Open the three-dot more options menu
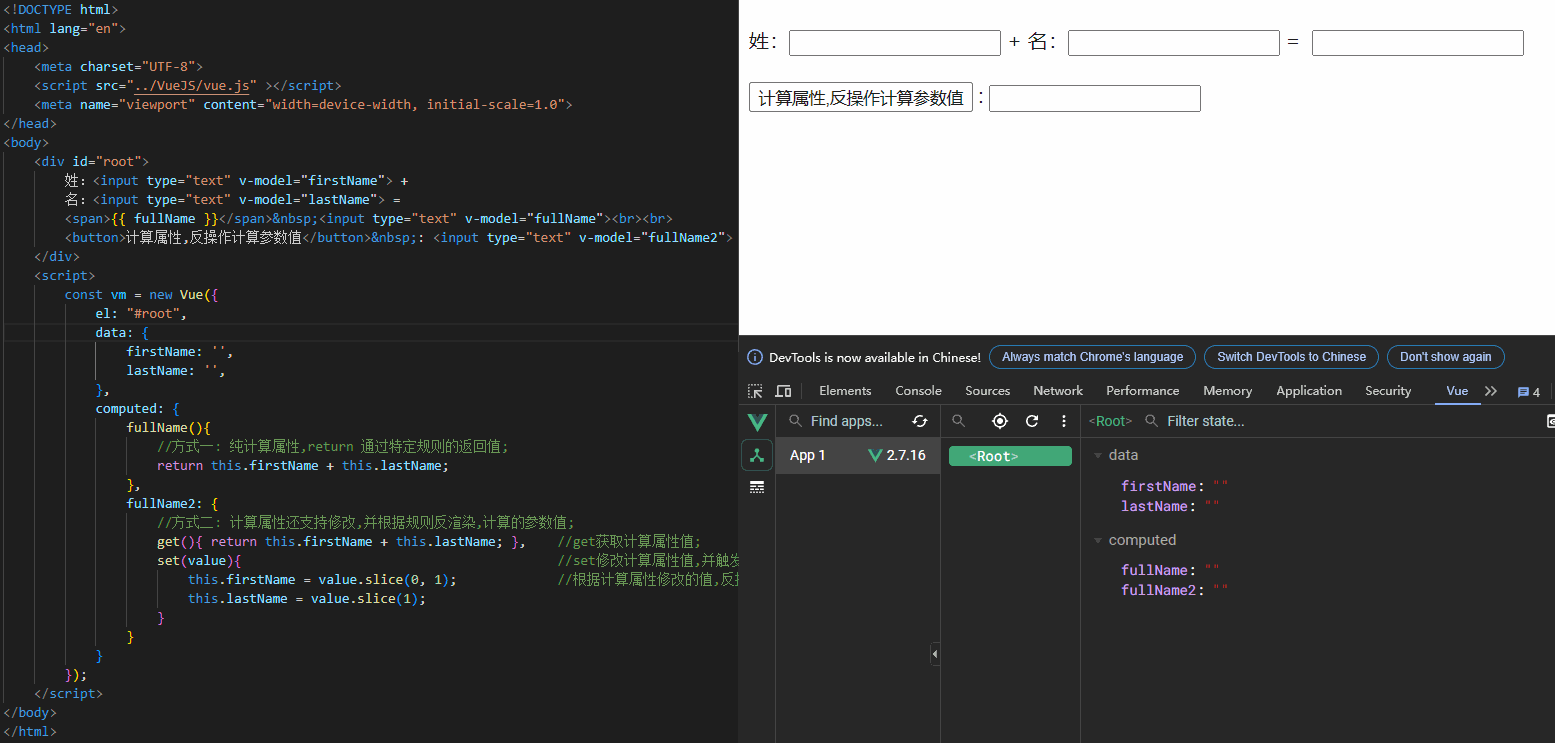This screenshot has width=1555, height=743. [x=1064, y=421]
